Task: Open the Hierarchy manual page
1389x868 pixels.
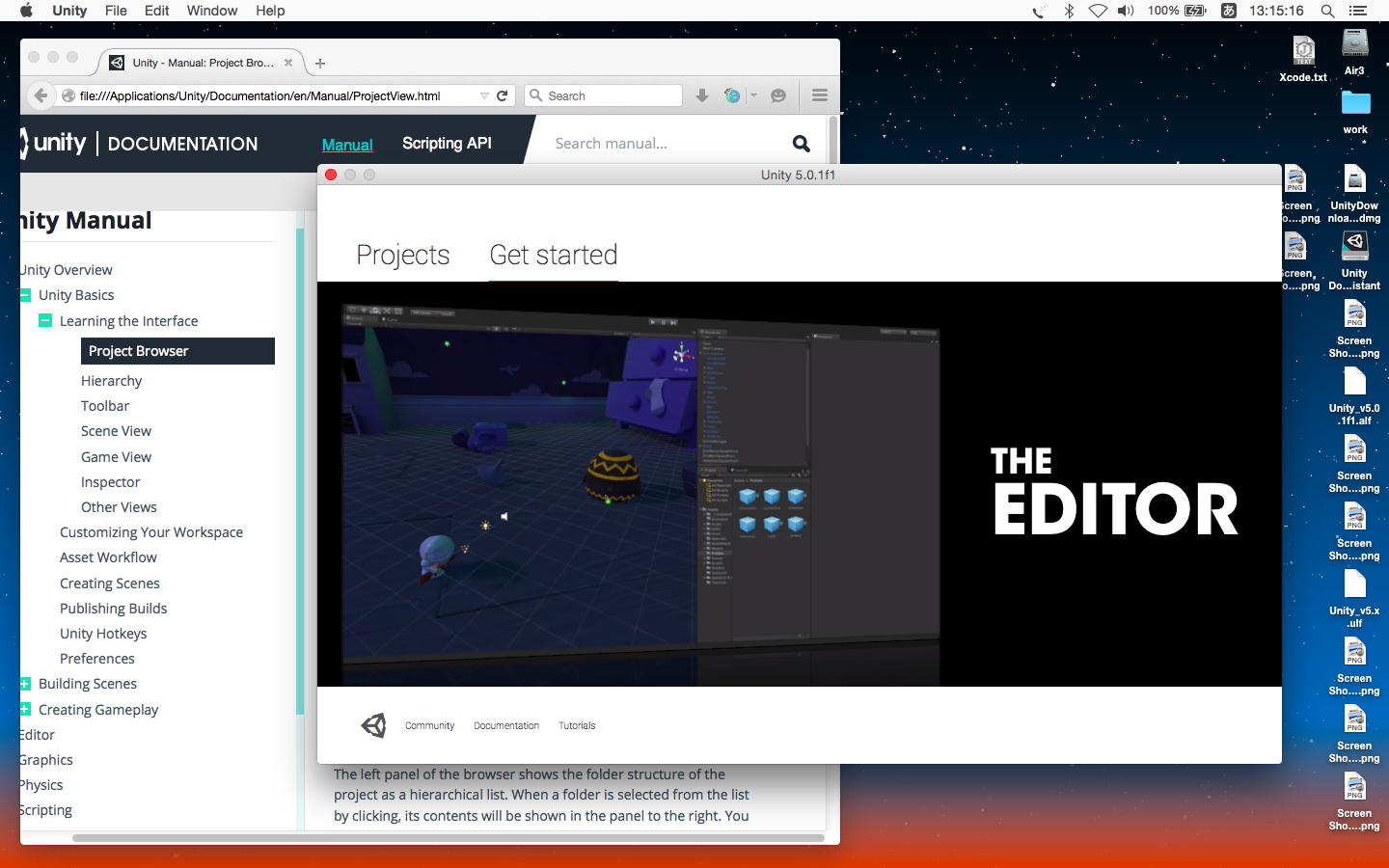Action: pos(111,381)
